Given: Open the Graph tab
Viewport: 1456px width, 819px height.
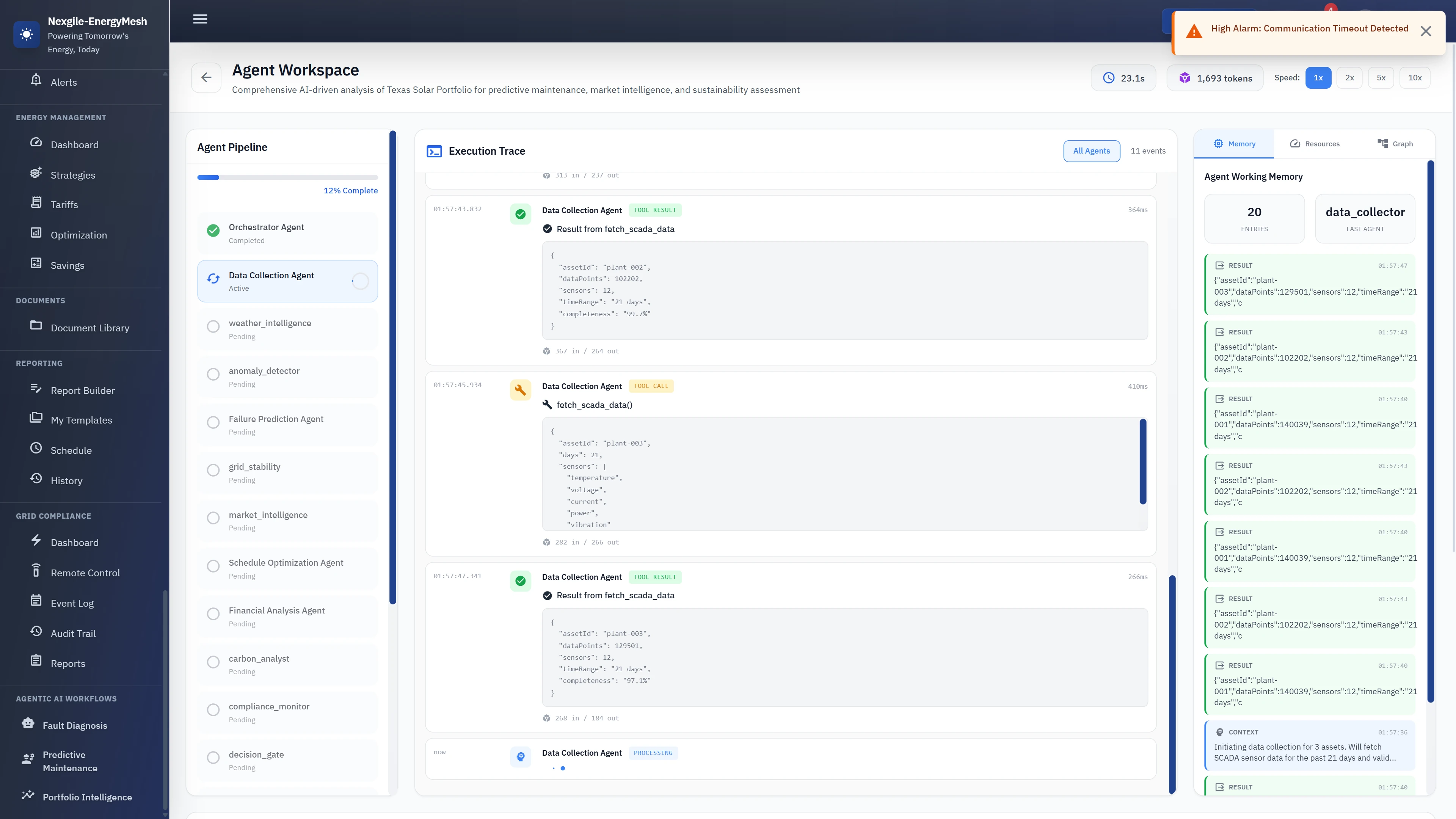Looking at the screenshot, I should 1395,144.
